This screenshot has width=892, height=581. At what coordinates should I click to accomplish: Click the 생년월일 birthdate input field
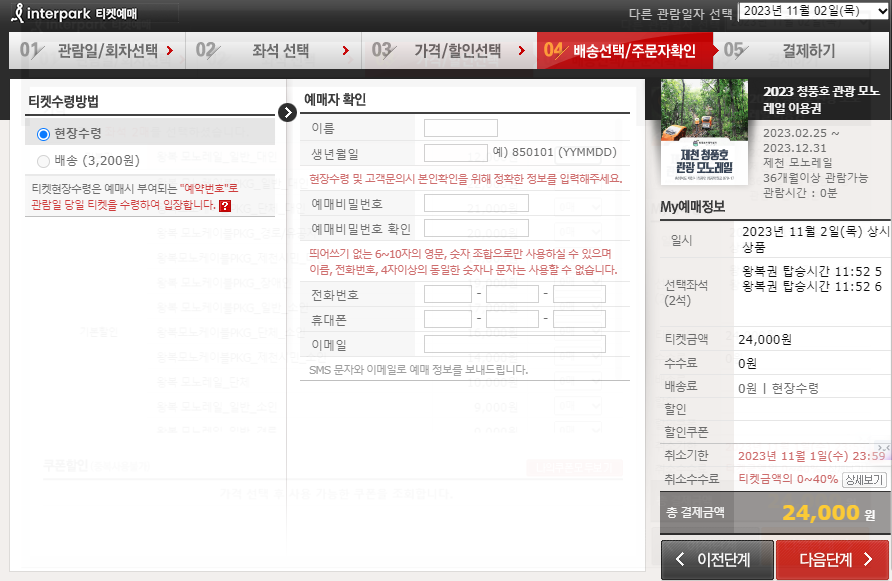pos(457,152)
